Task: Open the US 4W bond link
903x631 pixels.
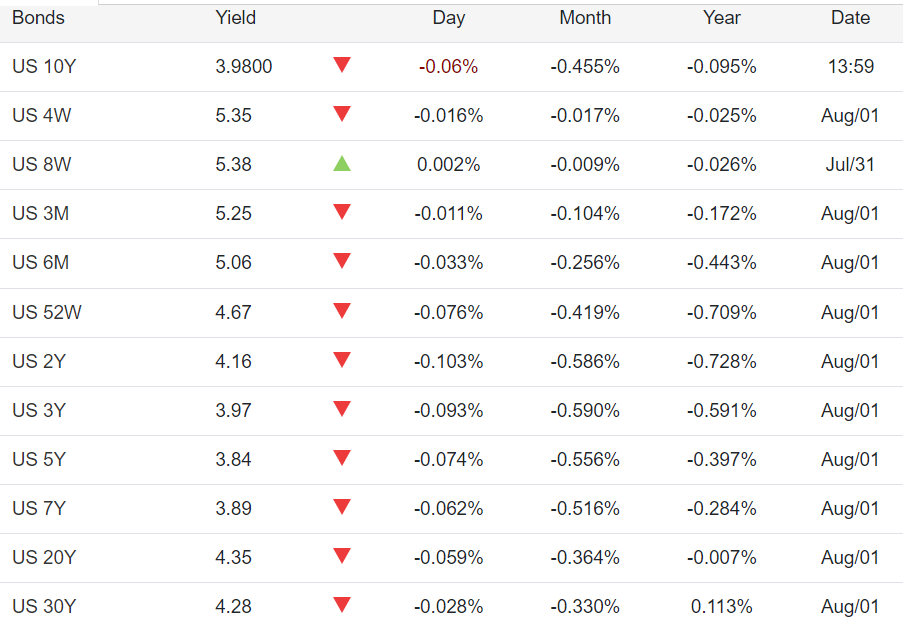Action: click(41, 115)
